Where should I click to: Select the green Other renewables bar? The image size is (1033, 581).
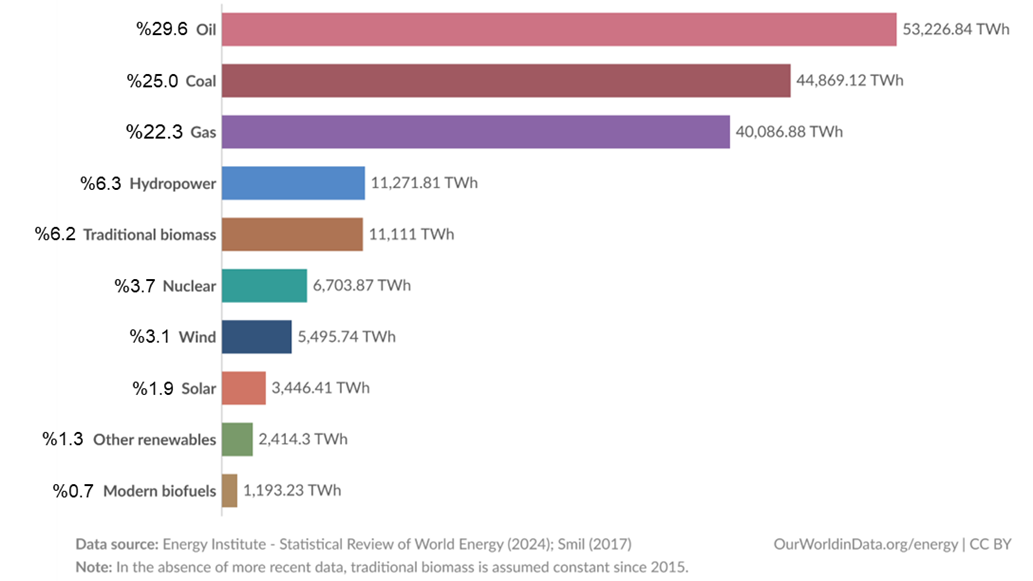pos(237,439)
